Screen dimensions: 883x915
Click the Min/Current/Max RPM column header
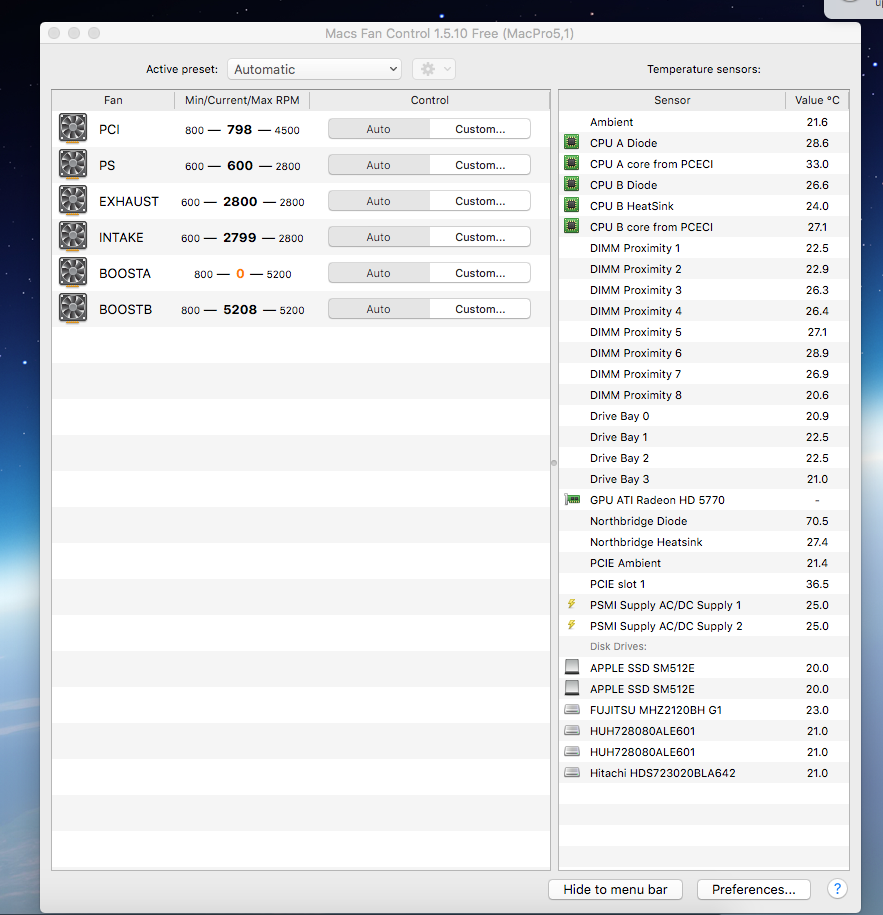click(242, 100)
